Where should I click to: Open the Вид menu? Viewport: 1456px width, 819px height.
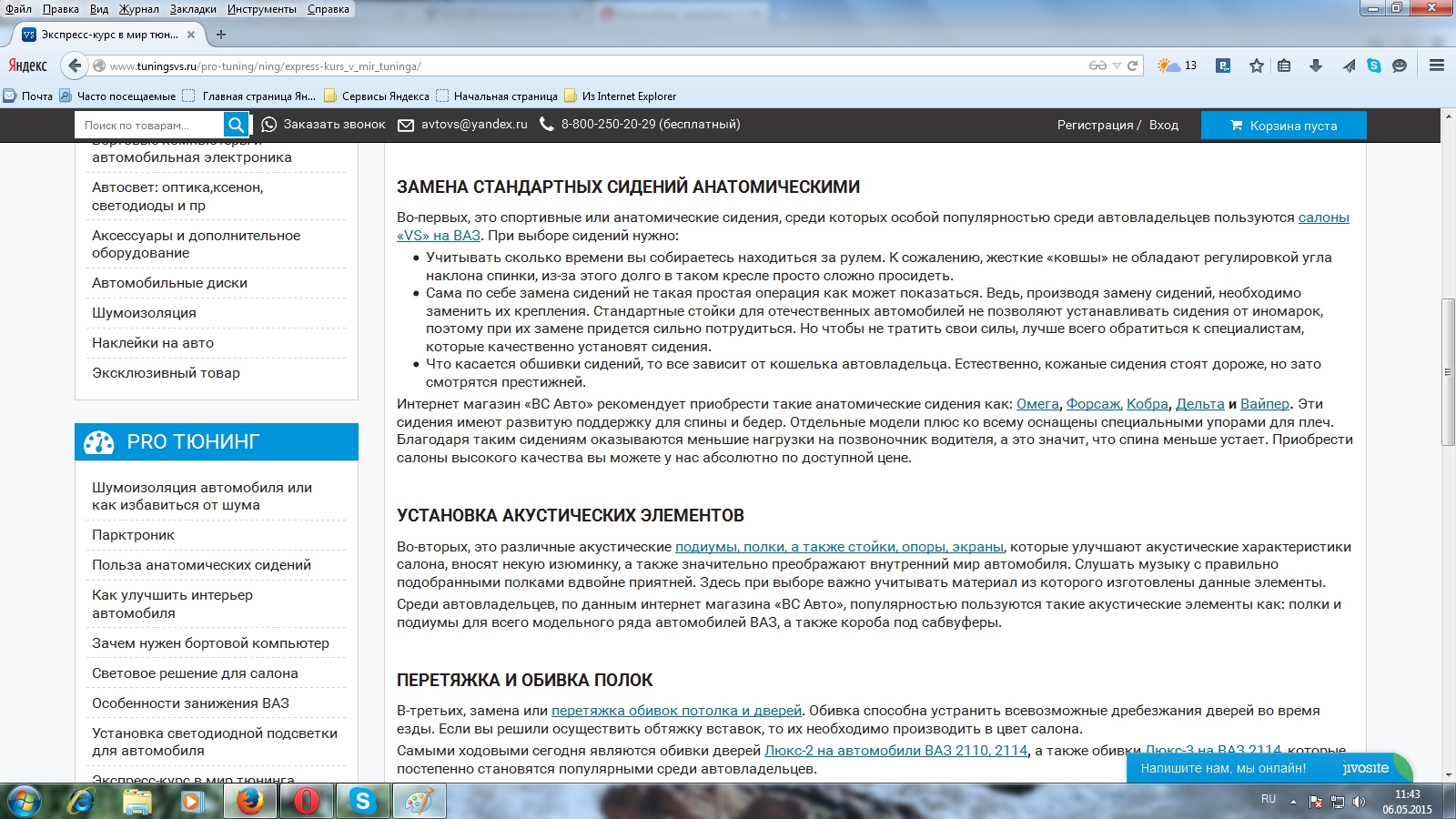pos(99,9)
